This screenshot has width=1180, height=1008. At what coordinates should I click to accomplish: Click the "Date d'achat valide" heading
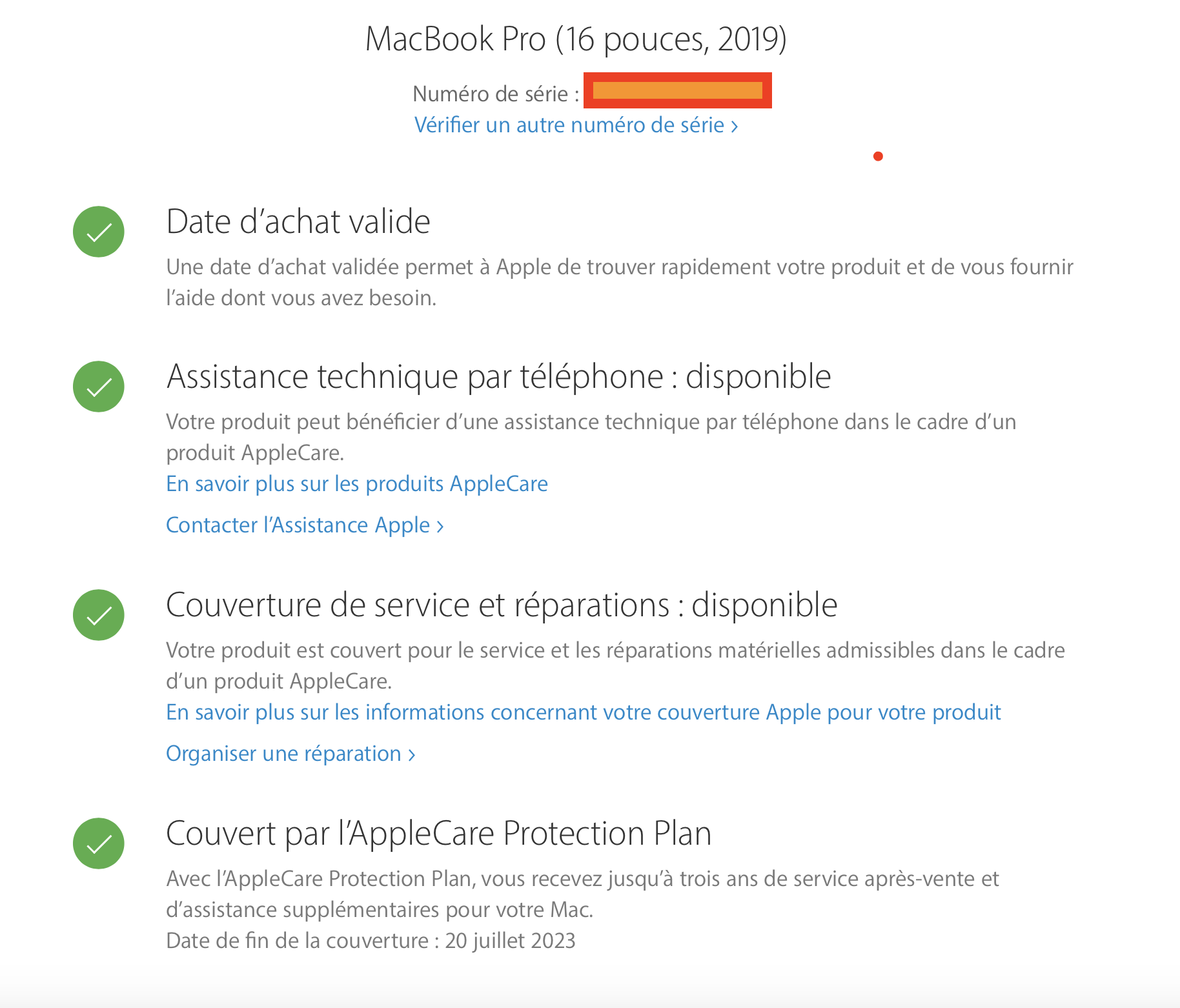pos(298,222)
